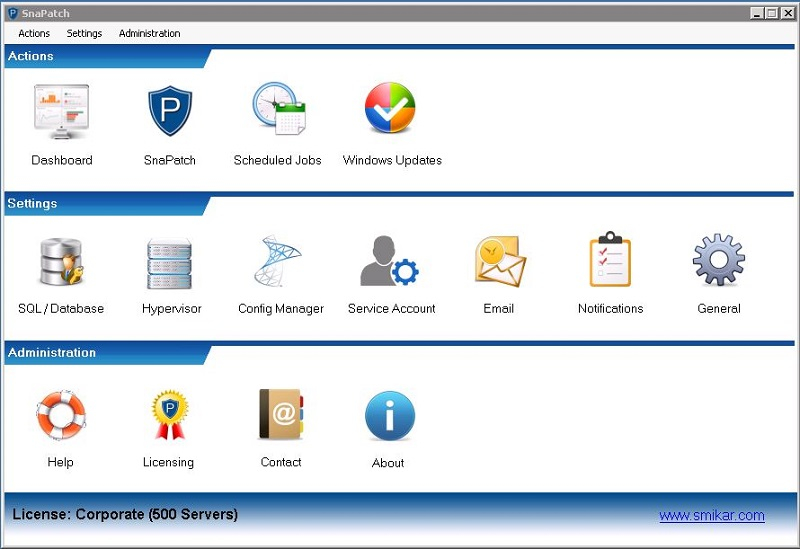800x549 pixels.
Task: Open Notifications clipboard icon
Action: tap(610, 259)
